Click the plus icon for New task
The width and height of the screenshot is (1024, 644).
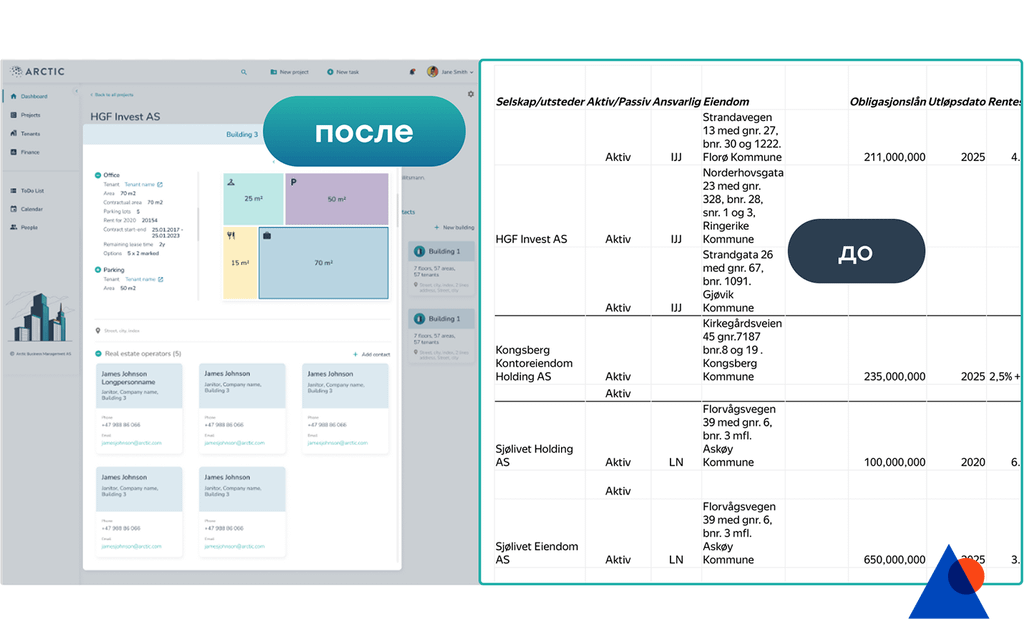330,72
